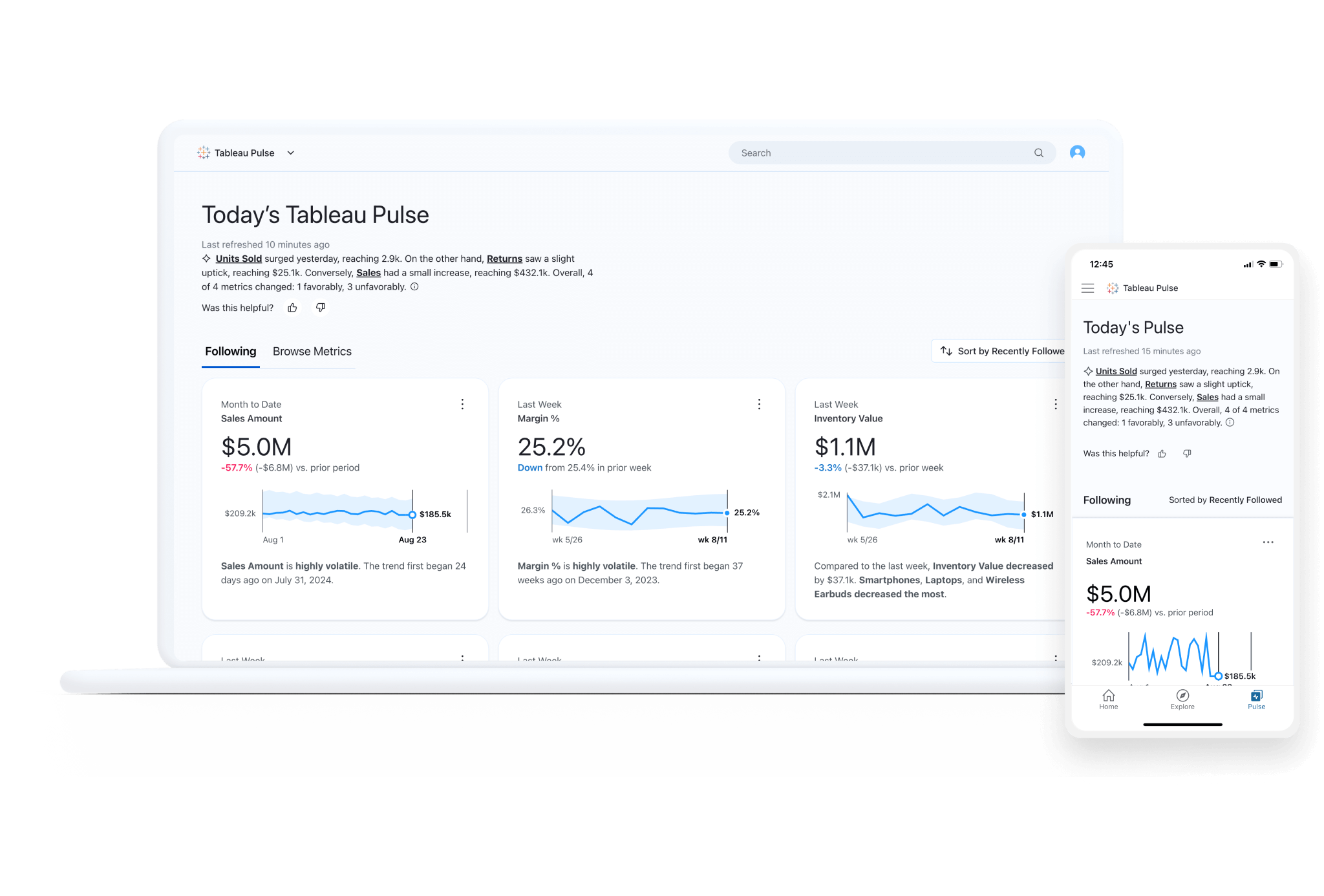Click thumbs down on the phone

[x=1187, y=454]
